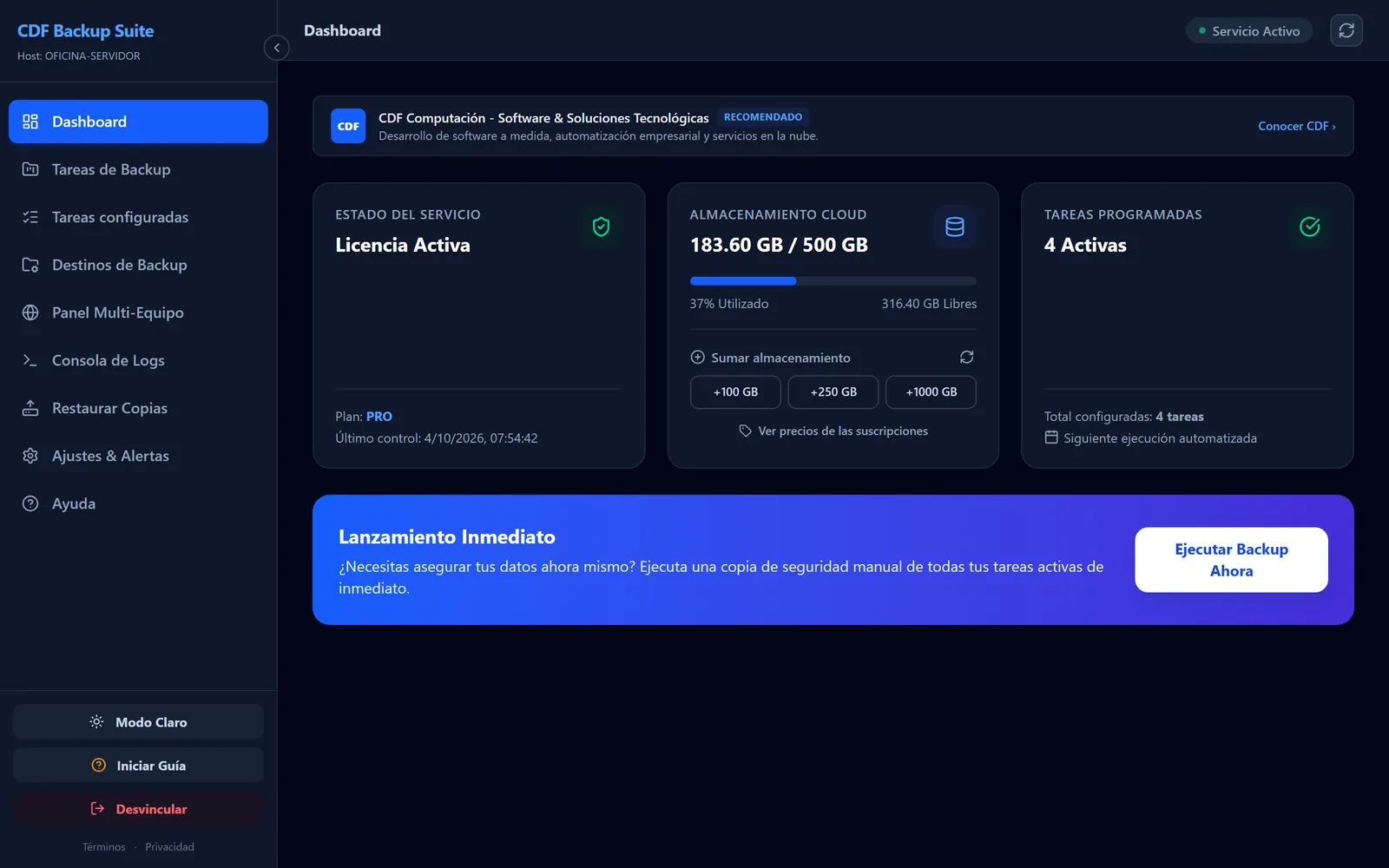Add +250 GB of storage
This screenshot has width=1389, height=868.
tap(833, 392)
